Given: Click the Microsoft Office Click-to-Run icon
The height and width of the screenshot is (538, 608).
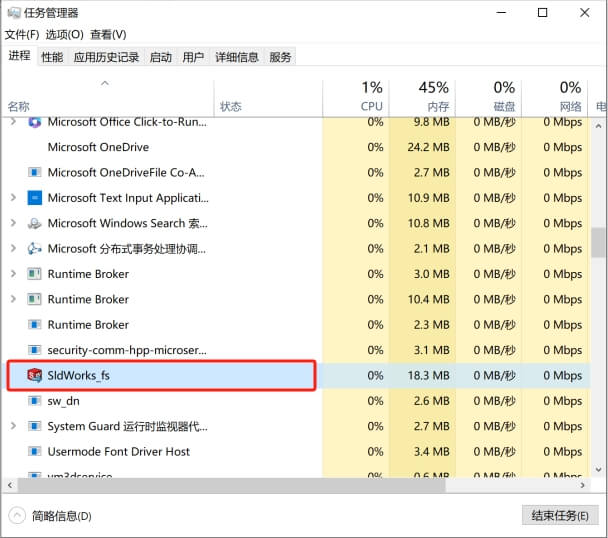Looking at the screenshot, I should click(x=35, y=122).
